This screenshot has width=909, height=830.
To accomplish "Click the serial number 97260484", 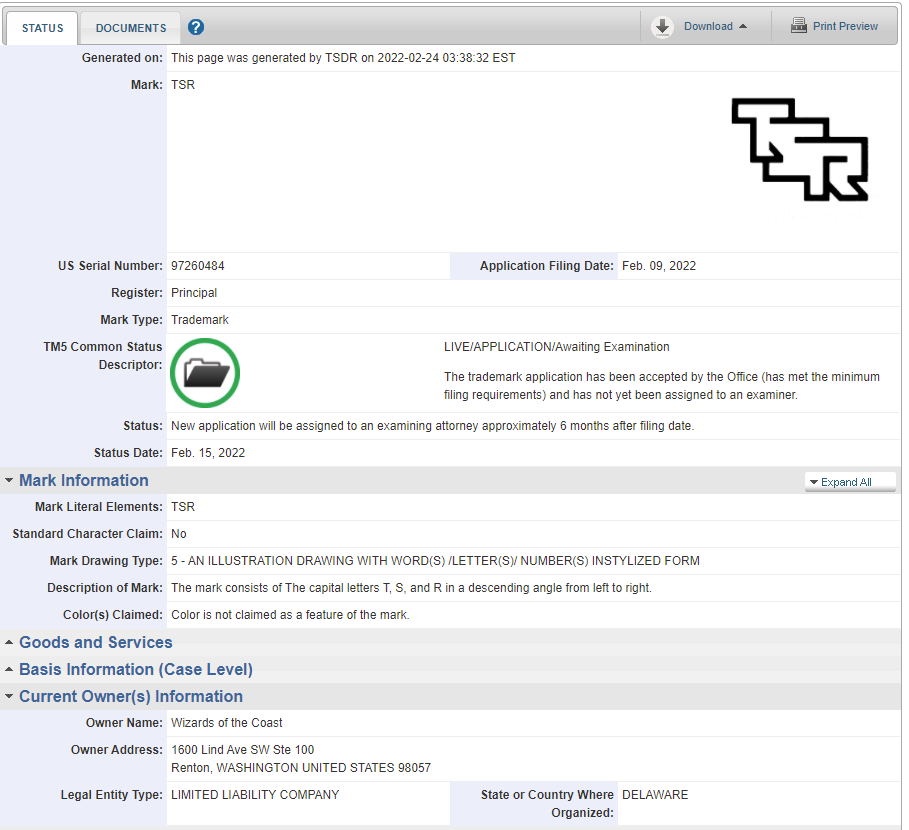I will [x=198, y=266].
